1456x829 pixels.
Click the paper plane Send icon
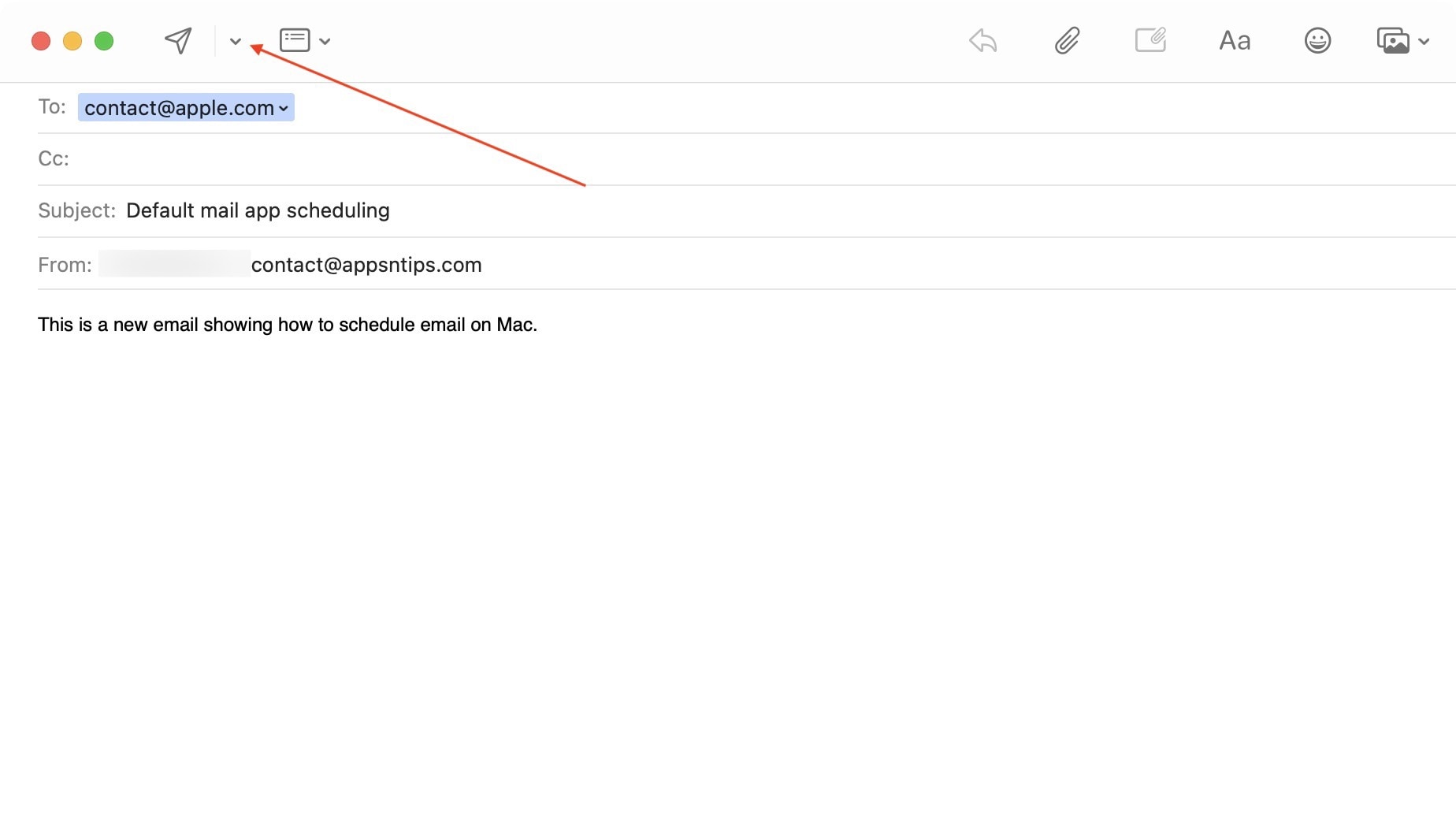(178, 41)
